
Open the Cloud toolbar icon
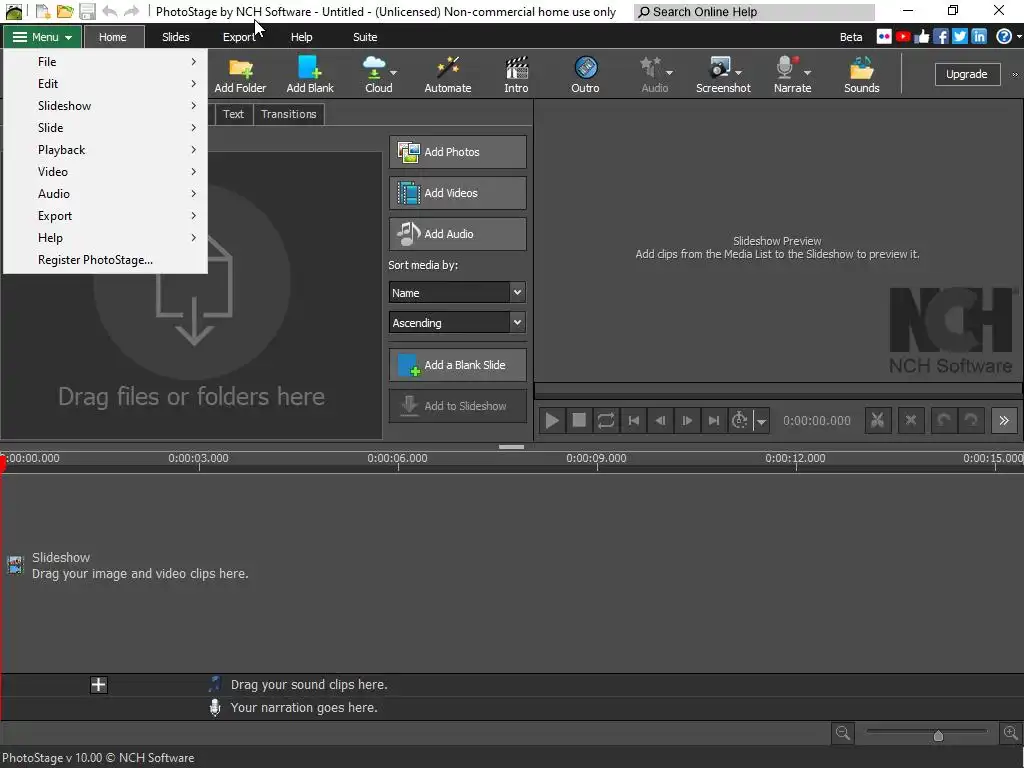coord(379,75)
